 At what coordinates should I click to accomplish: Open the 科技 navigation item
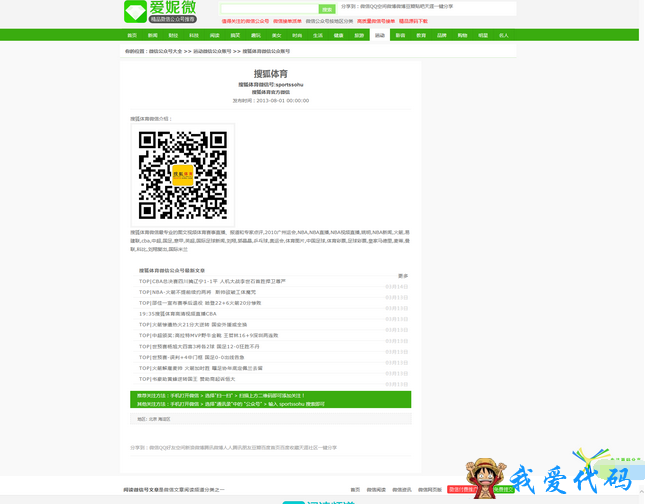194,36
